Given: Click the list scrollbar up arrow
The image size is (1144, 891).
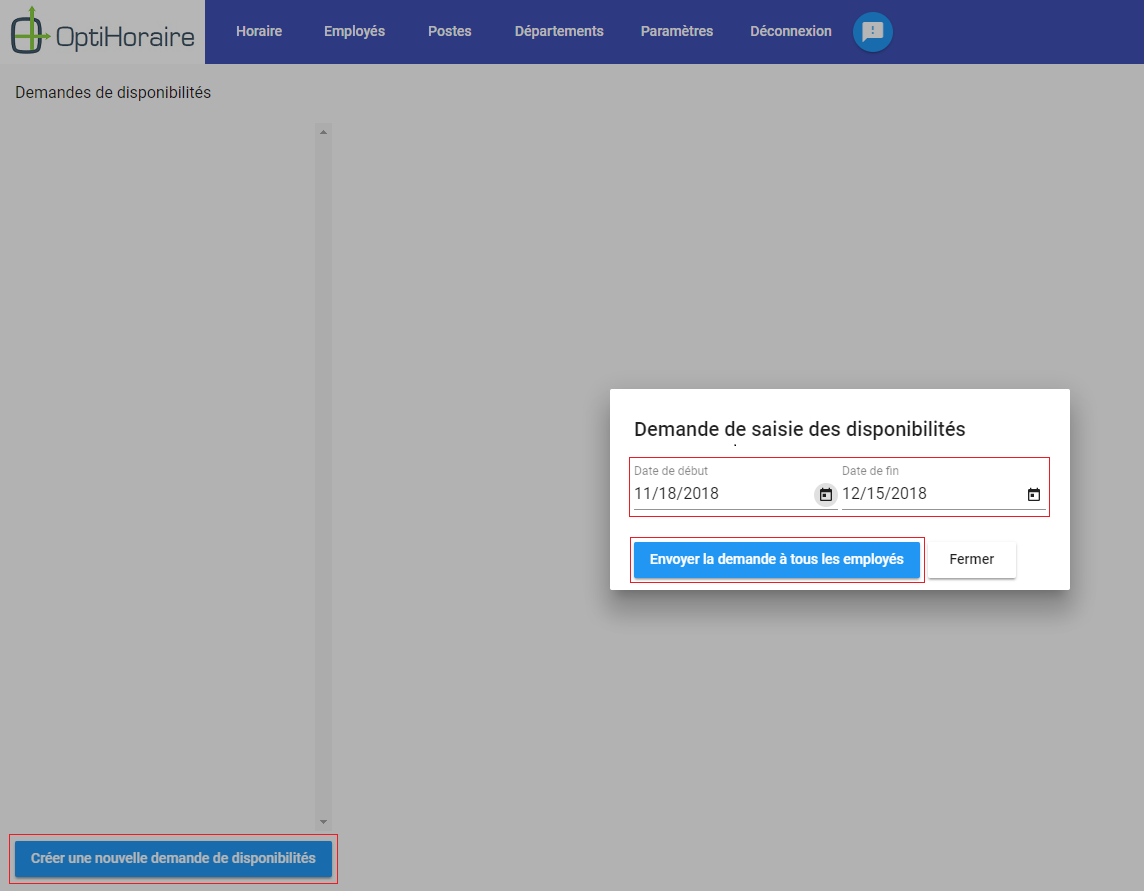Looking at the screenshot, I should pos(323,132).
